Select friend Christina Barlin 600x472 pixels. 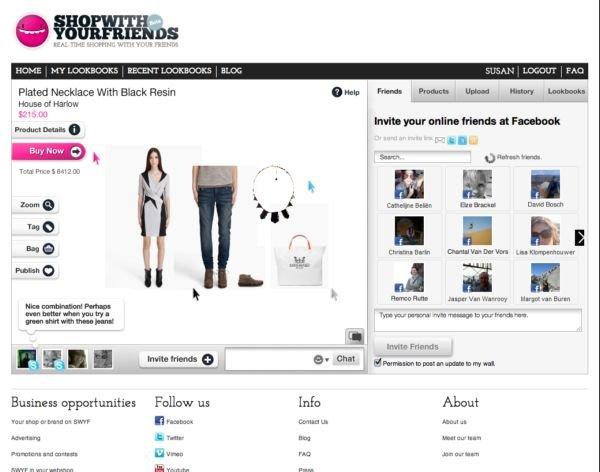pyautogui.click(x=409, y=235)
